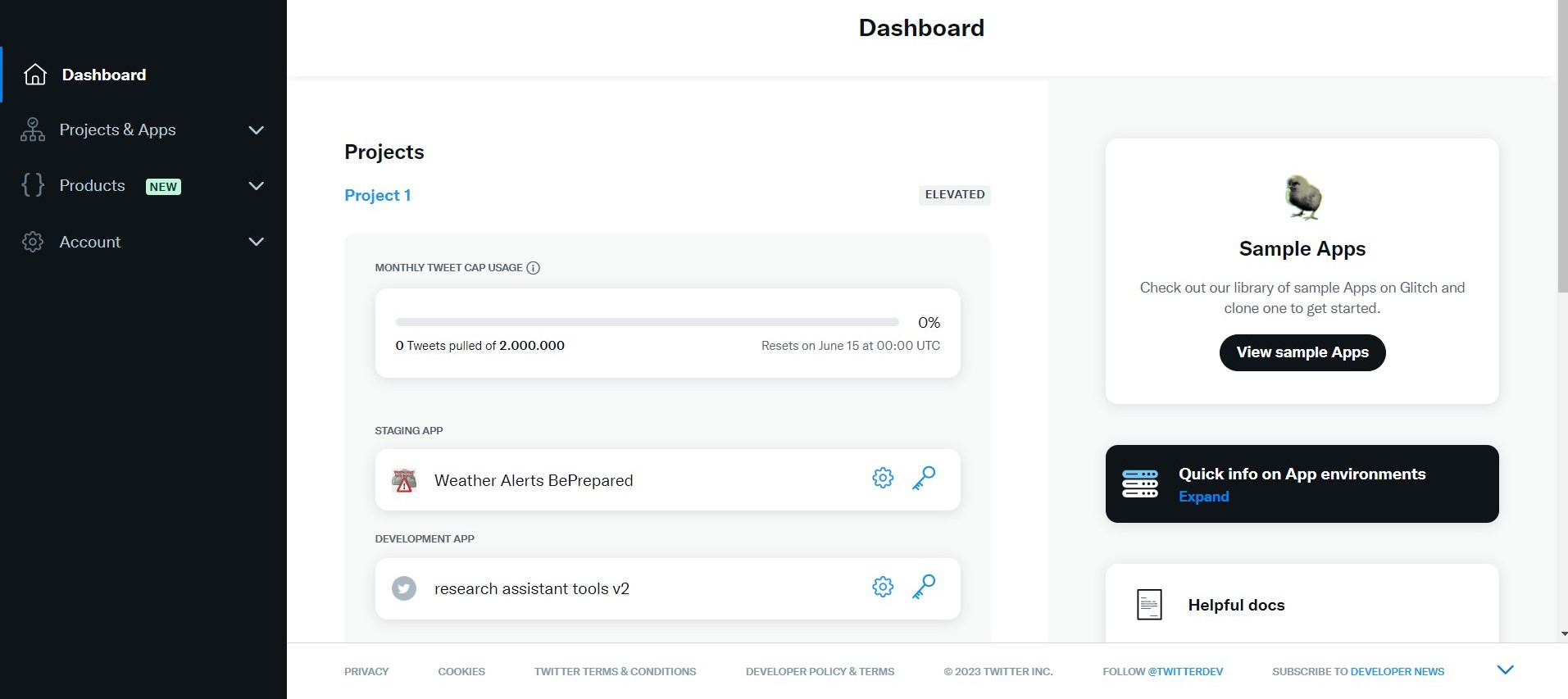Image resolution: width=1568 pixels, height=699 pixels.
Task: Expand the Products menu chevron
Action: (x=257, y=186)
